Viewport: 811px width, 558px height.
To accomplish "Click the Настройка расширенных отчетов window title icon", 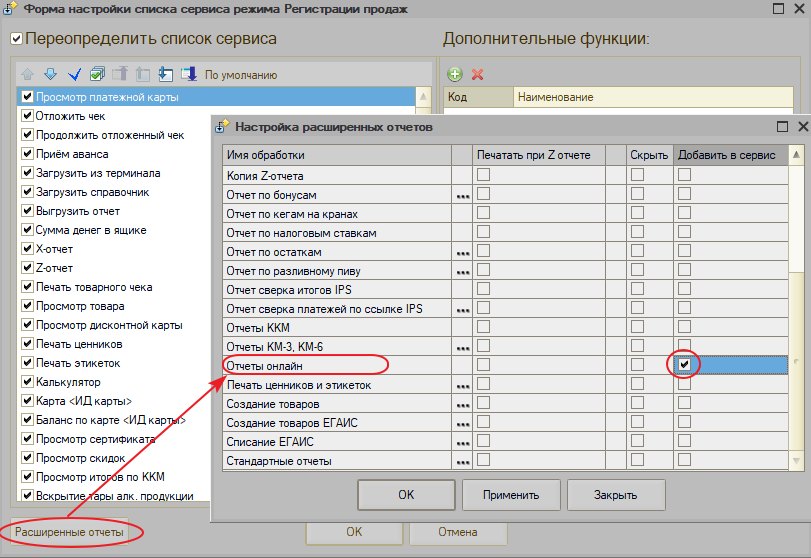I will tap(222, 127).
